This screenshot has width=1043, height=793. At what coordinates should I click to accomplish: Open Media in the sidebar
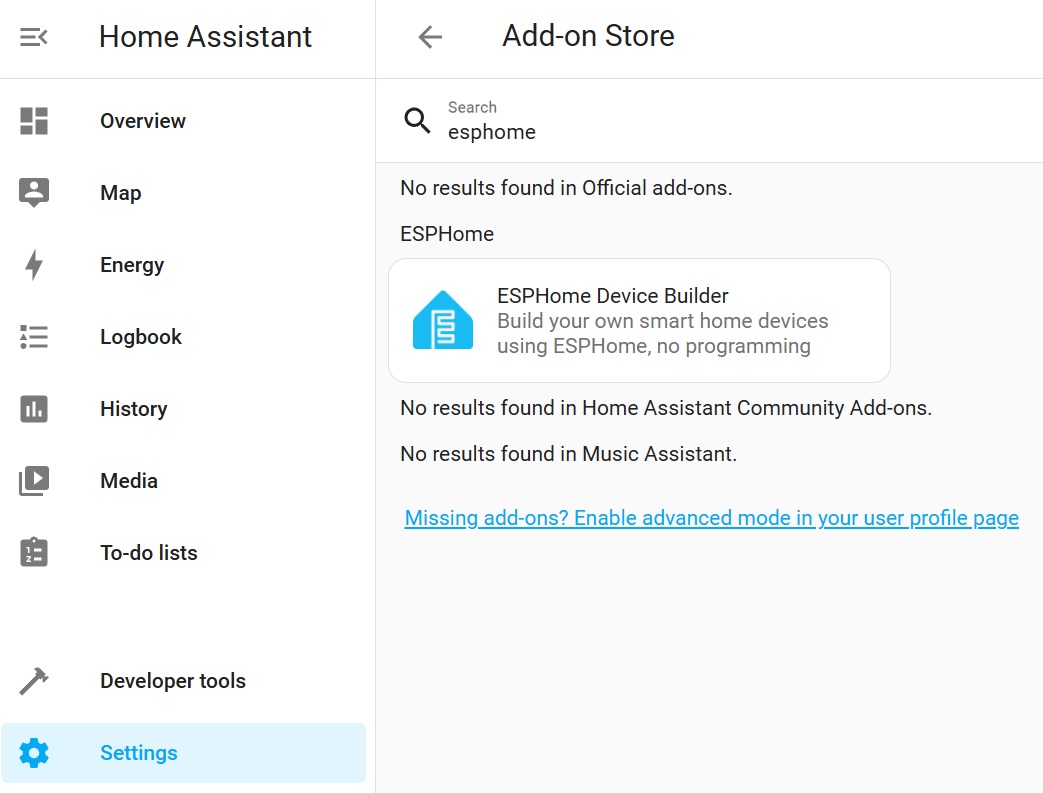click(x=184, y=480)
